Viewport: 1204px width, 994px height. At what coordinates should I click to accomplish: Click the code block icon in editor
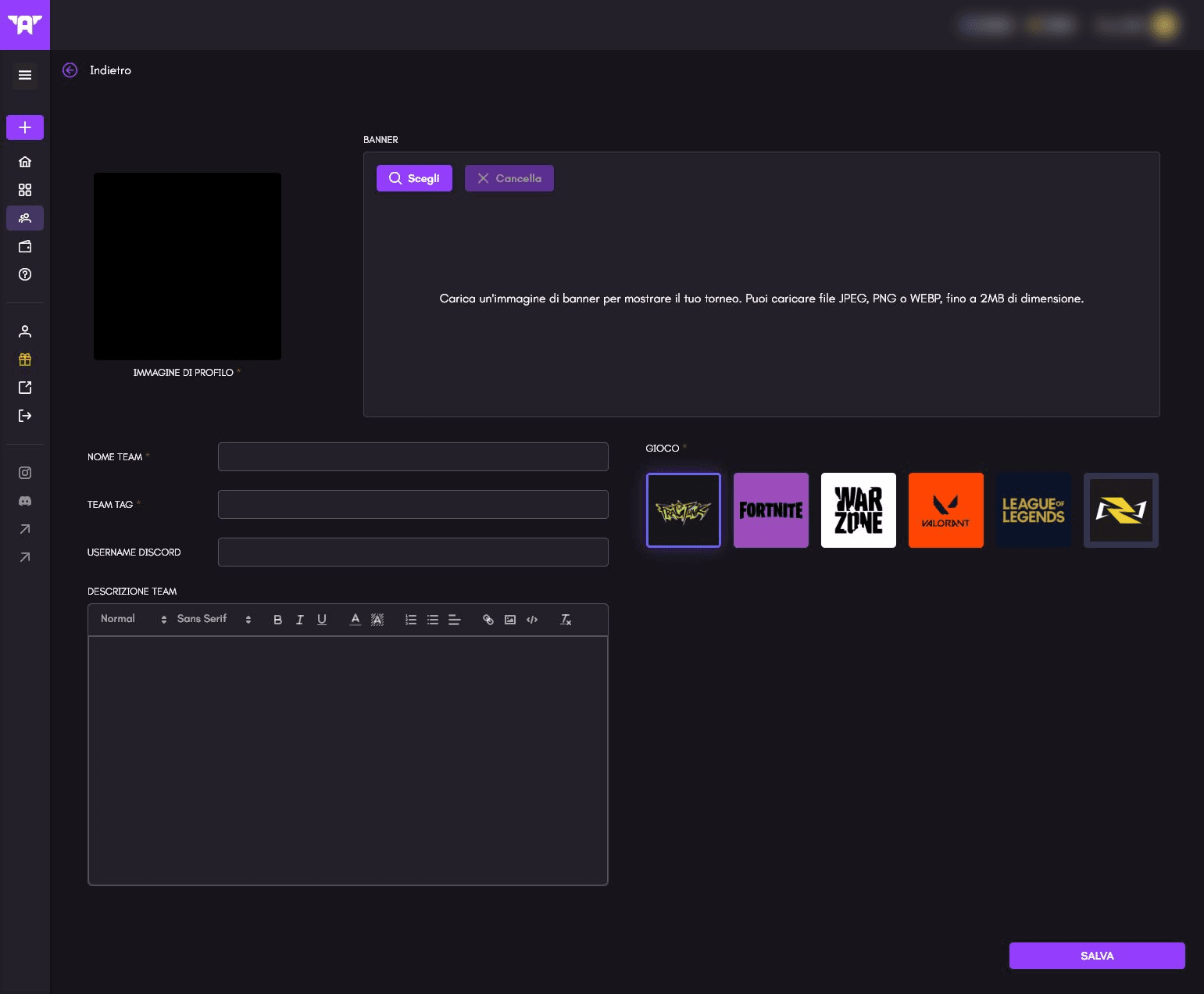click(x=532, y=620)
